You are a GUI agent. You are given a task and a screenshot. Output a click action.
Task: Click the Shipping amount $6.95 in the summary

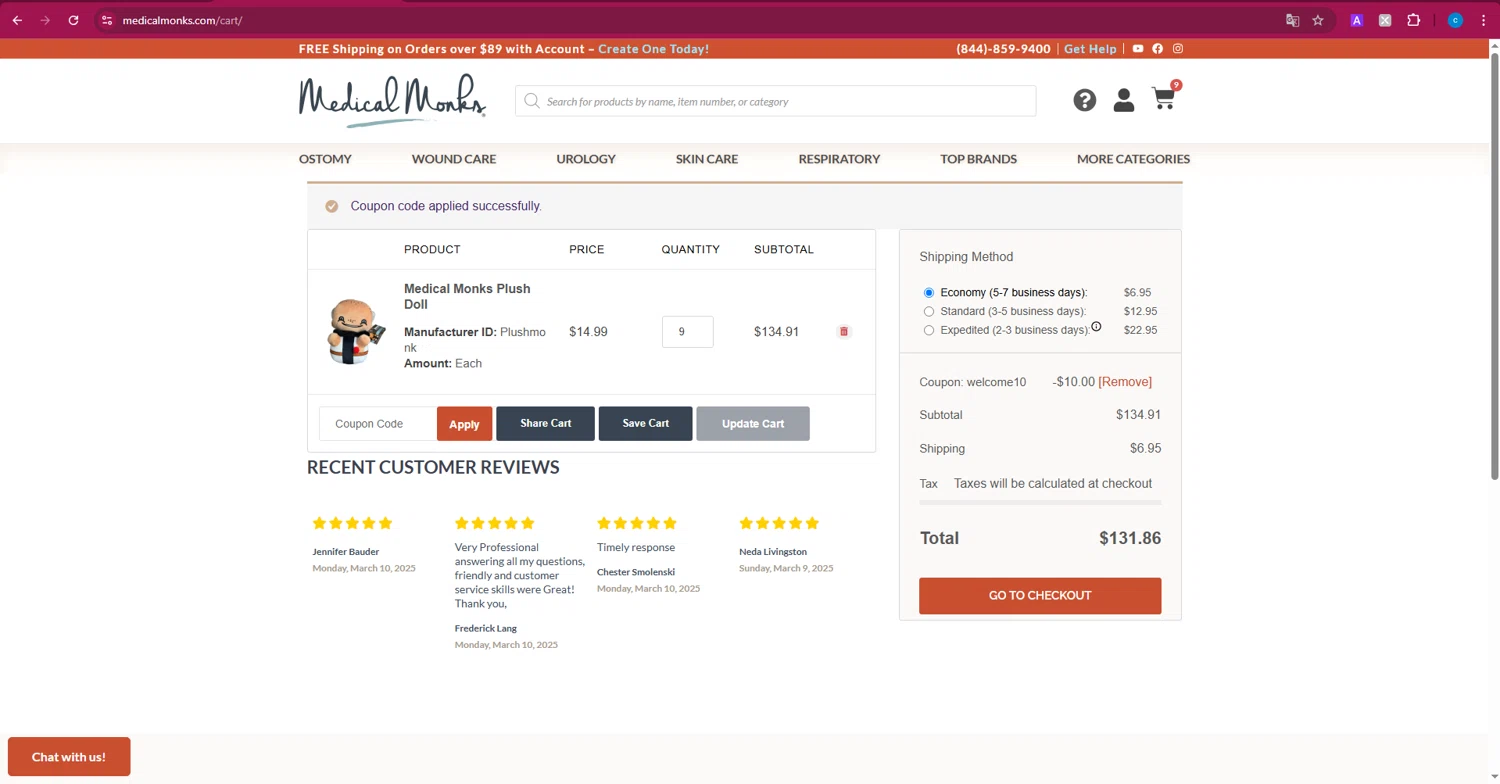pyautogui.click(x=1145, y=448)
